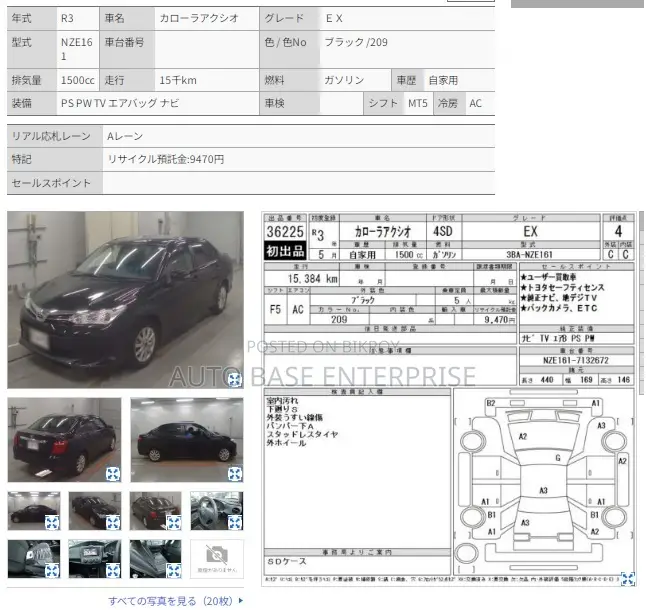Select the displacement value 1500cc
The image size is (647, 610).
point(78,80)
